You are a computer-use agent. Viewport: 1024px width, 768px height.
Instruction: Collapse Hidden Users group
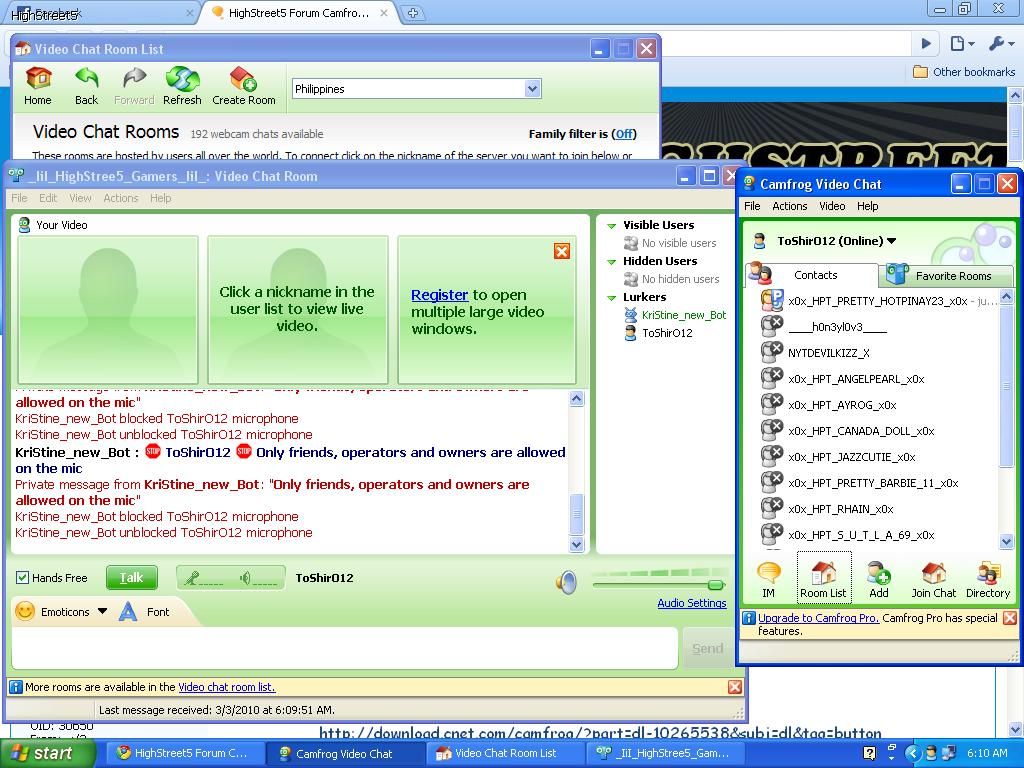coord(612,262)
